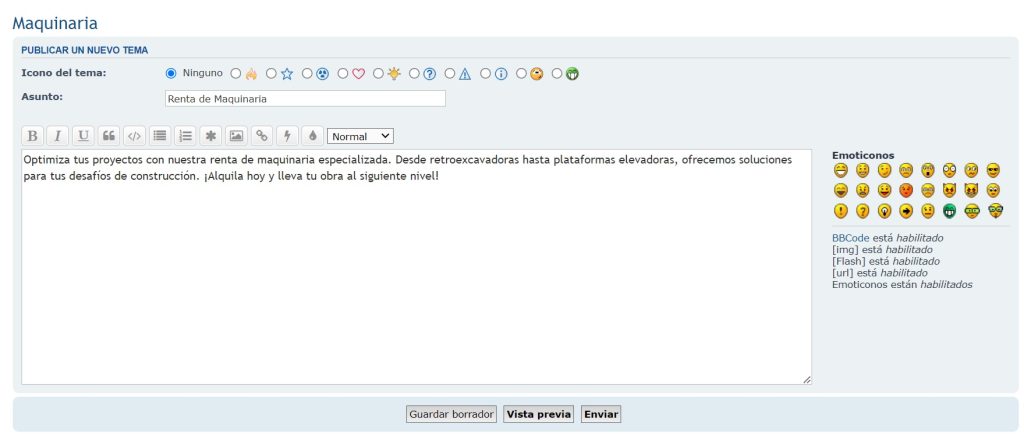The height and width of the screenshot is (434, 1024).
Task: Click the Vista previa button
Action: point(538,414)
